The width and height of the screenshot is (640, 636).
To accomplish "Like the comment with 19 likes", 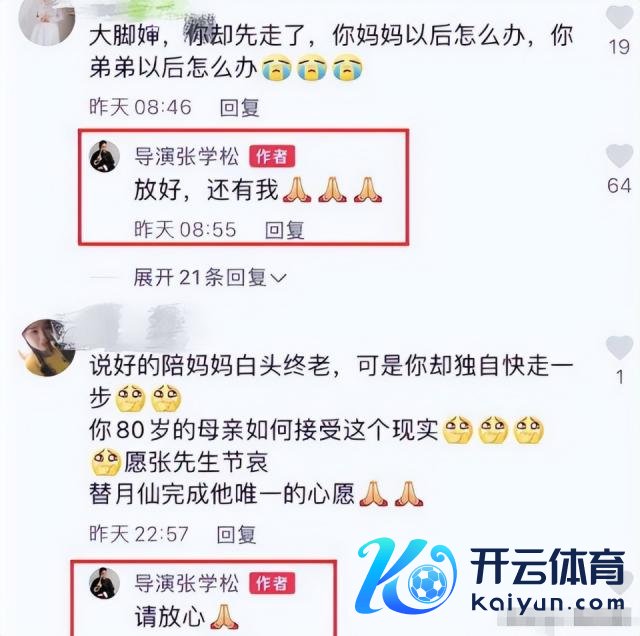I will pyautogui.click(x=619, y=16).
